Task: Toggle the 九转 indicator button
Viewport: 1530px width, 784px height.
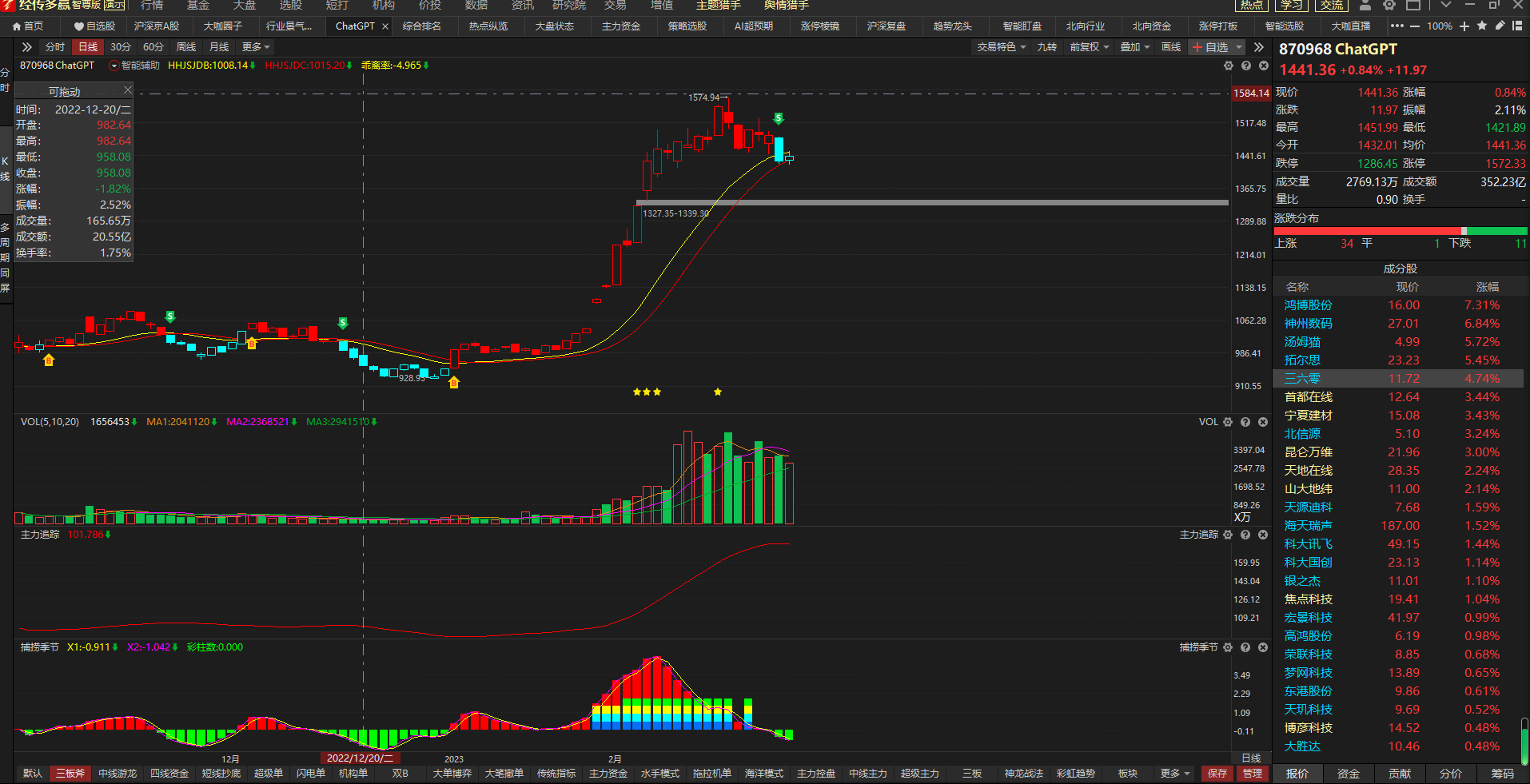Action: click(1046, 47)
